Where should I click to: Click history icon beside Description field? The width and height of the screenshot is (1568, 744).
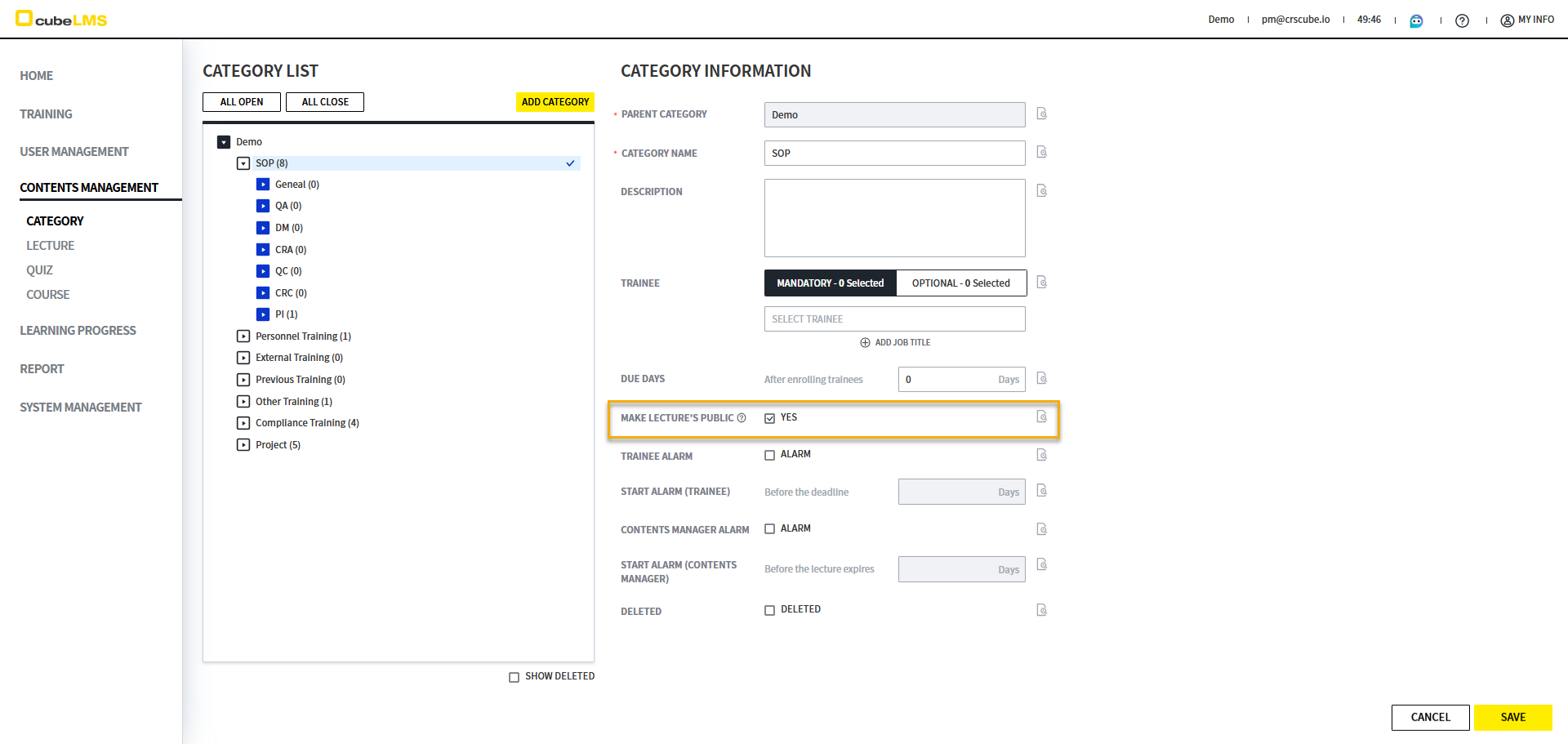[1041, 190]
